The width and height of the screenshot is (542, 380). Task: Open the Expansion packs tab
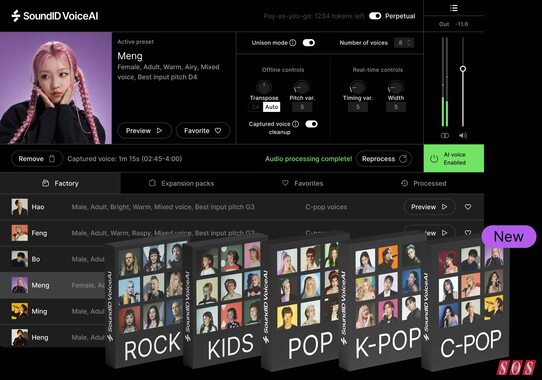(x=181, y=183)
